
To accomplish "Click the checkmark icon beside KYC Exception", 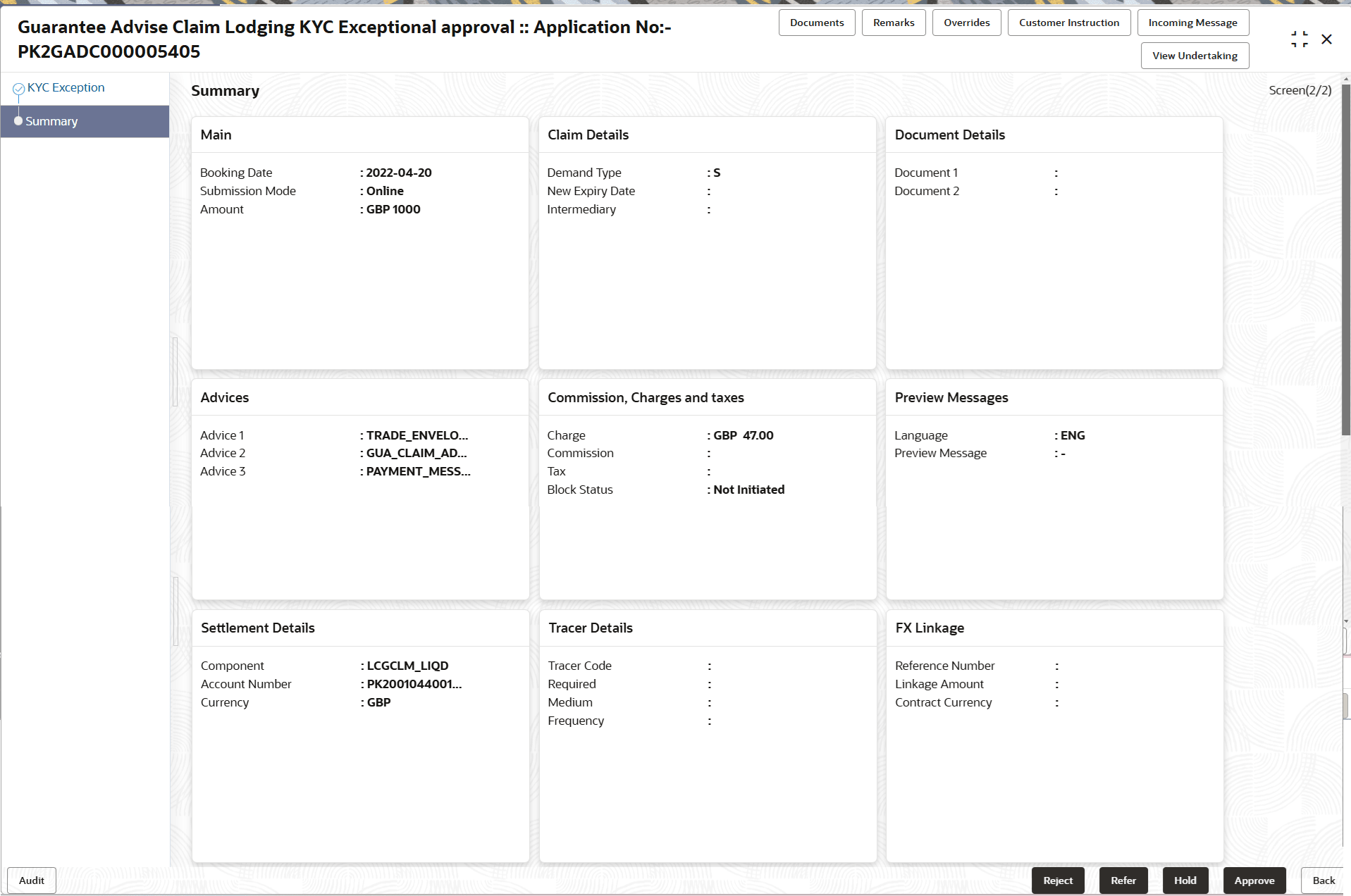I will tap(19, 87).
